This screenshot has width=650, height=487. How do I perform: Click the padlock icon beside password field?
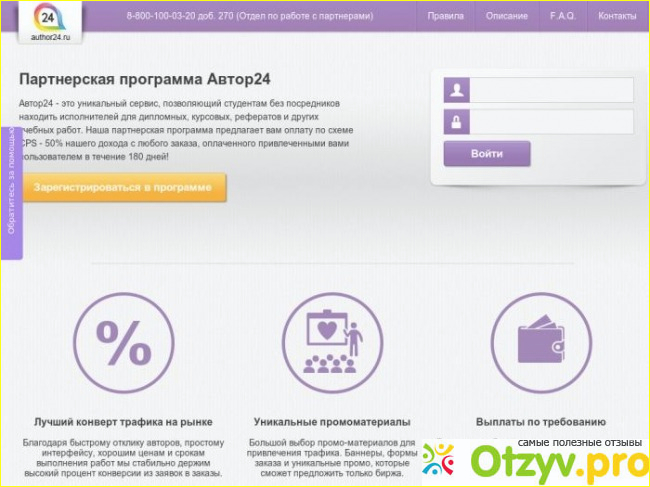457,123
